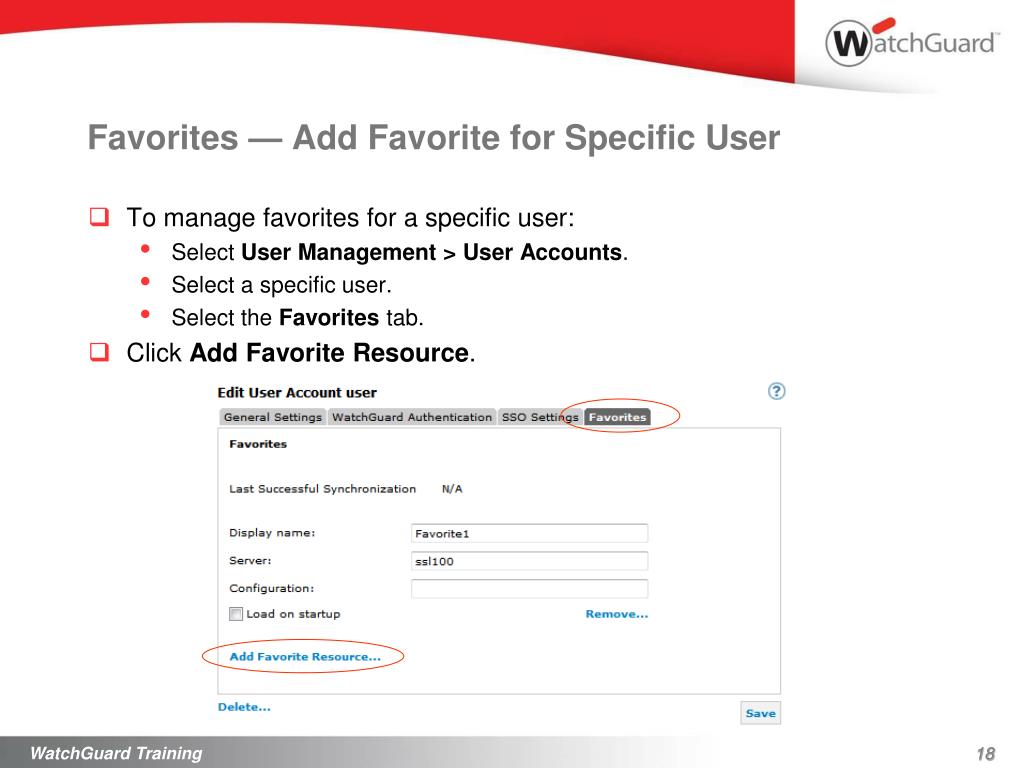1024x768 pixels.
Task: Click the help question mark icon
Action: click(776, 391)
